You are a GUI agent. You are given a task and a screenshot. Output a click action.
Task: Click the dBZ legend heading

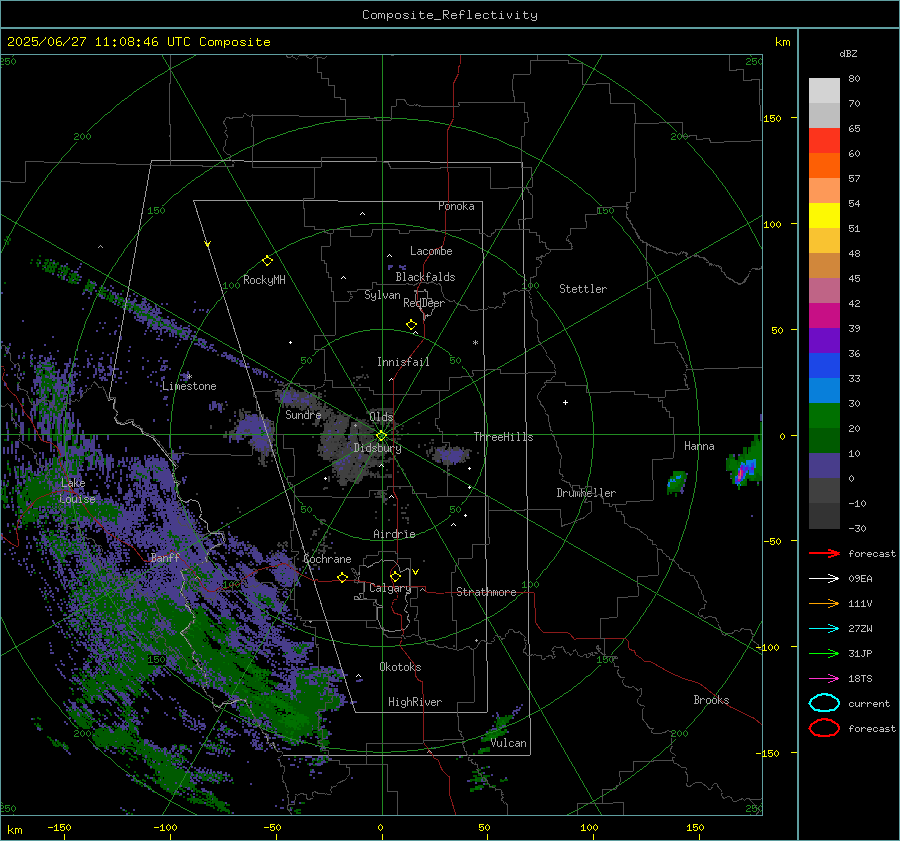848,54
